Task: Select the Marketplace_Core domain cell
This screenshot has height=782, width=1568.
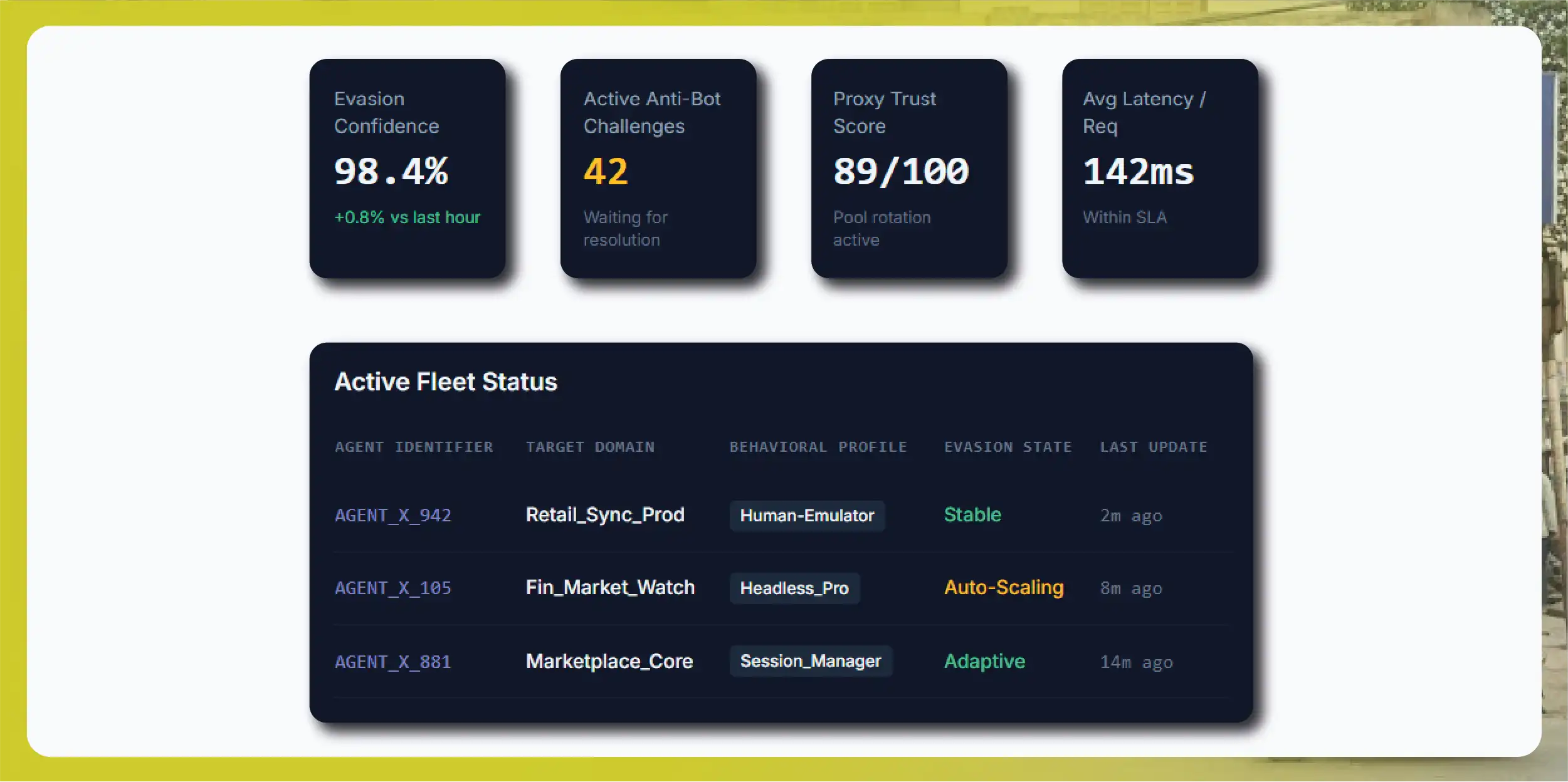Action: coord(609,661)
